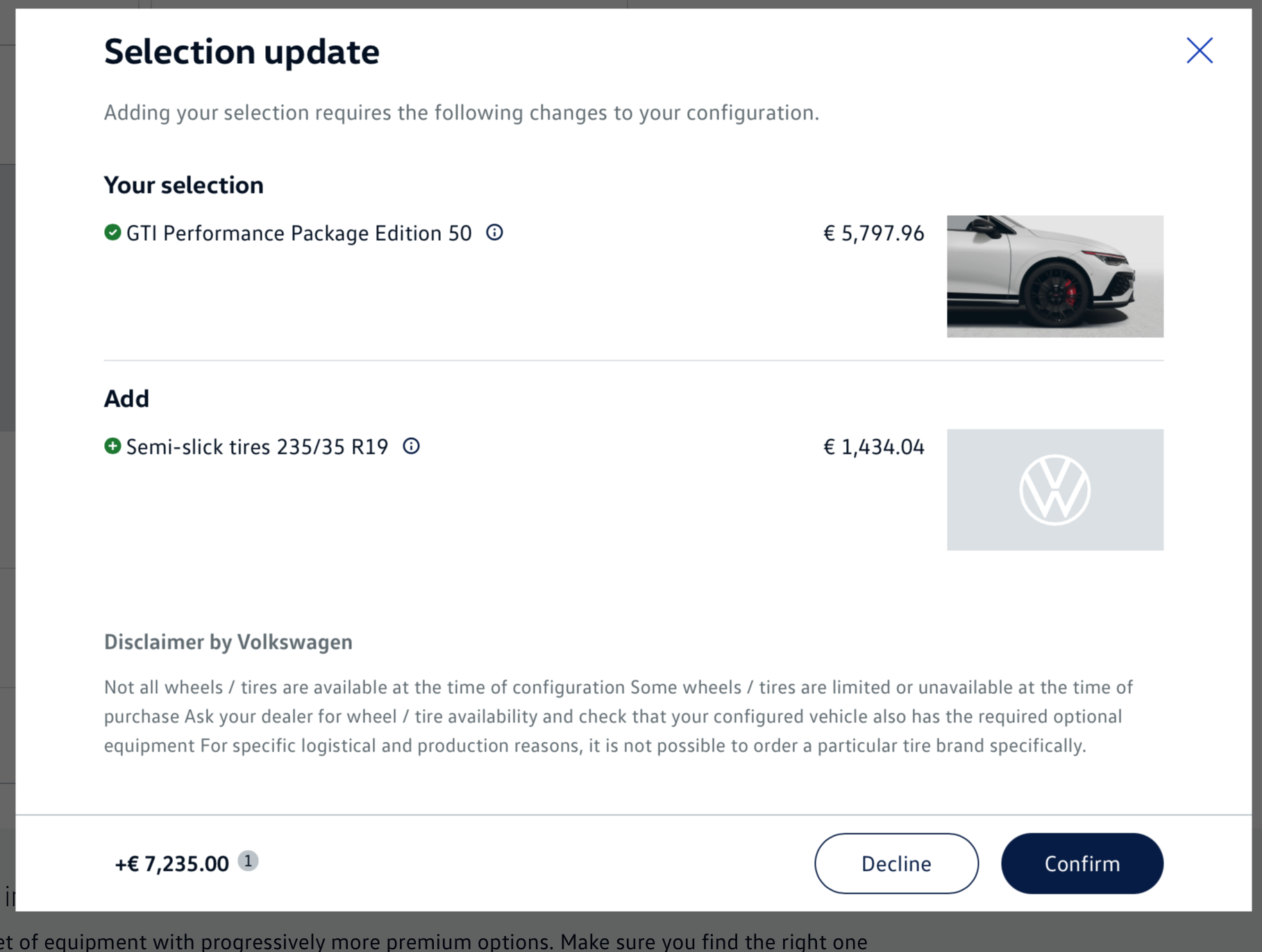Click the Your selection section heading
Image resolution: width=1262 pixels, height=952 pixels.
(184, 185)
